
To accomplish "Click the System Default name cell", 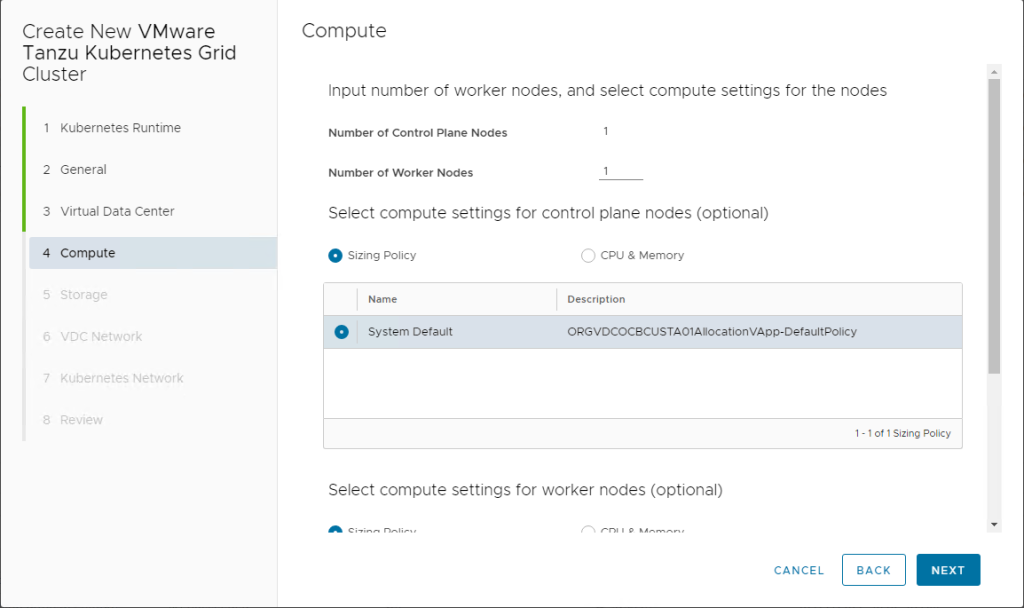I will coord(410,332).
